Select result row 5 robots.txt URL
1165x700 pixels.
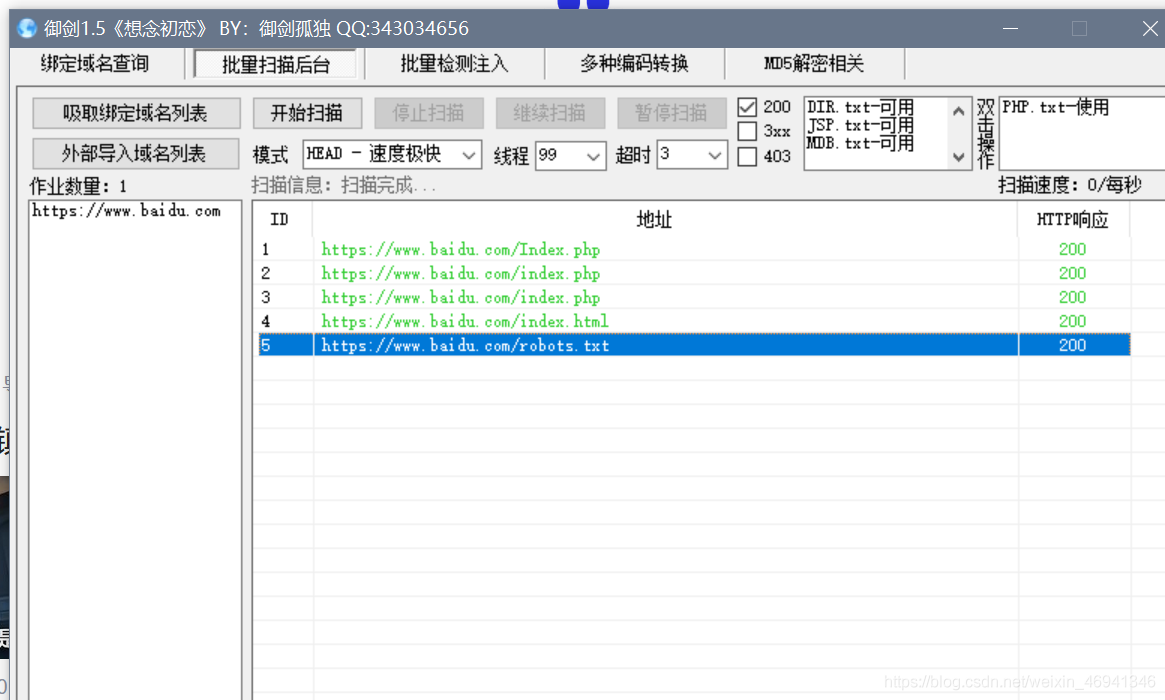465,346
